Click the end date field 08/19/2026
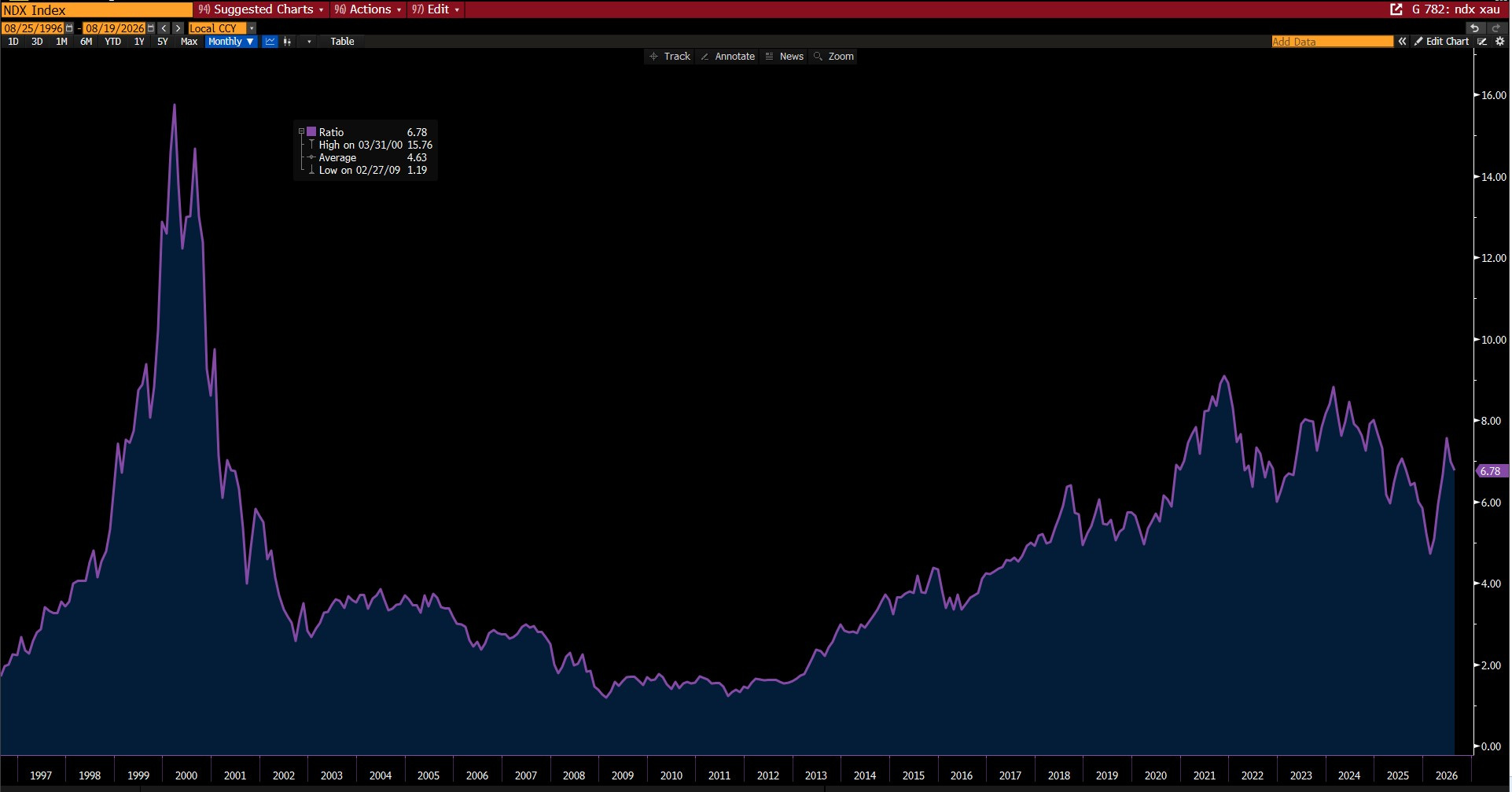 tap(115, 28)
